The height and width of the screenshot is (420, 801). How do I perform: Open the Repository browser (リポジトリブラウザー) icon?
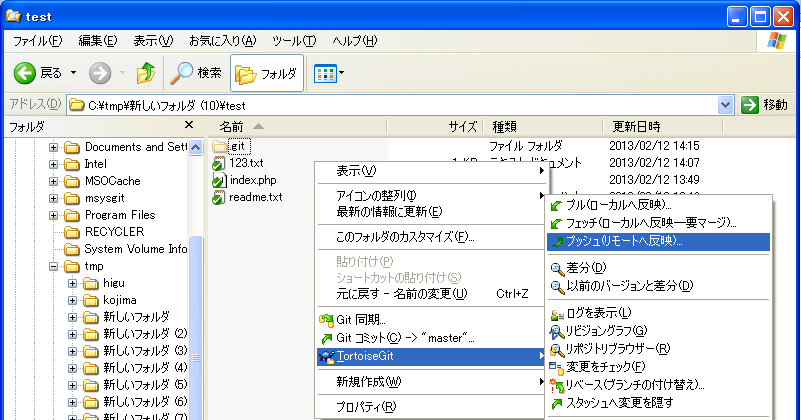click(x=557, y=349)
